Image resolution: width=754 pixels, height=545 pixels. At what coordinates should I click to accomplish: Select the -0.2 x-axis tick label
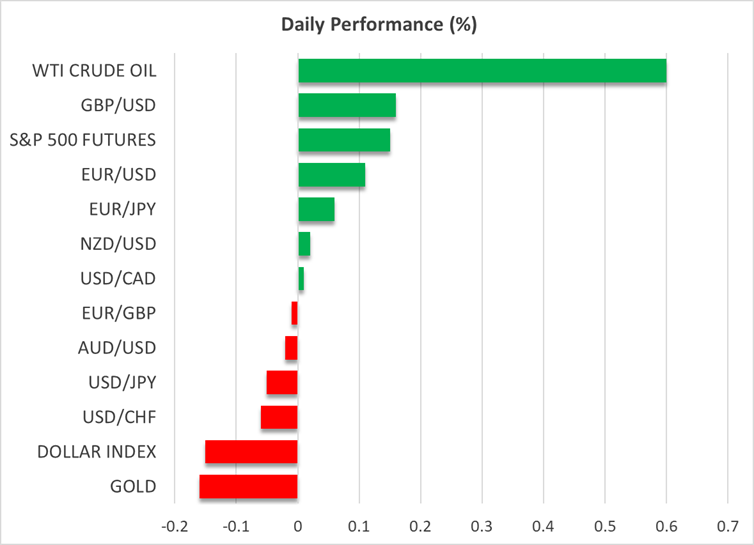[173, 525]
